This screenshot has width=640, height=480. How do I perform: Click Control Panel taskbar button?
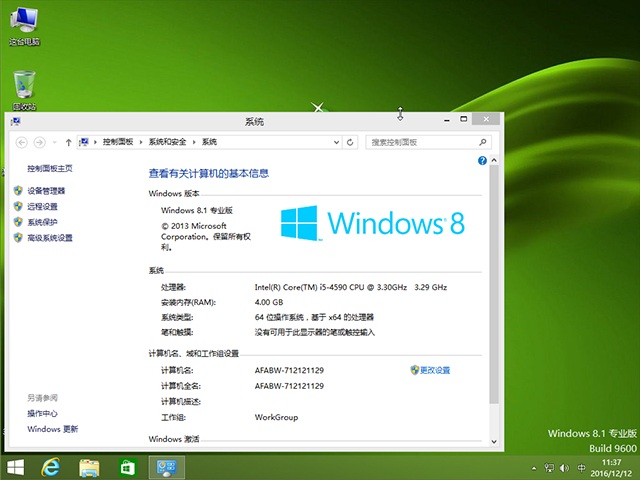[167, 467]
